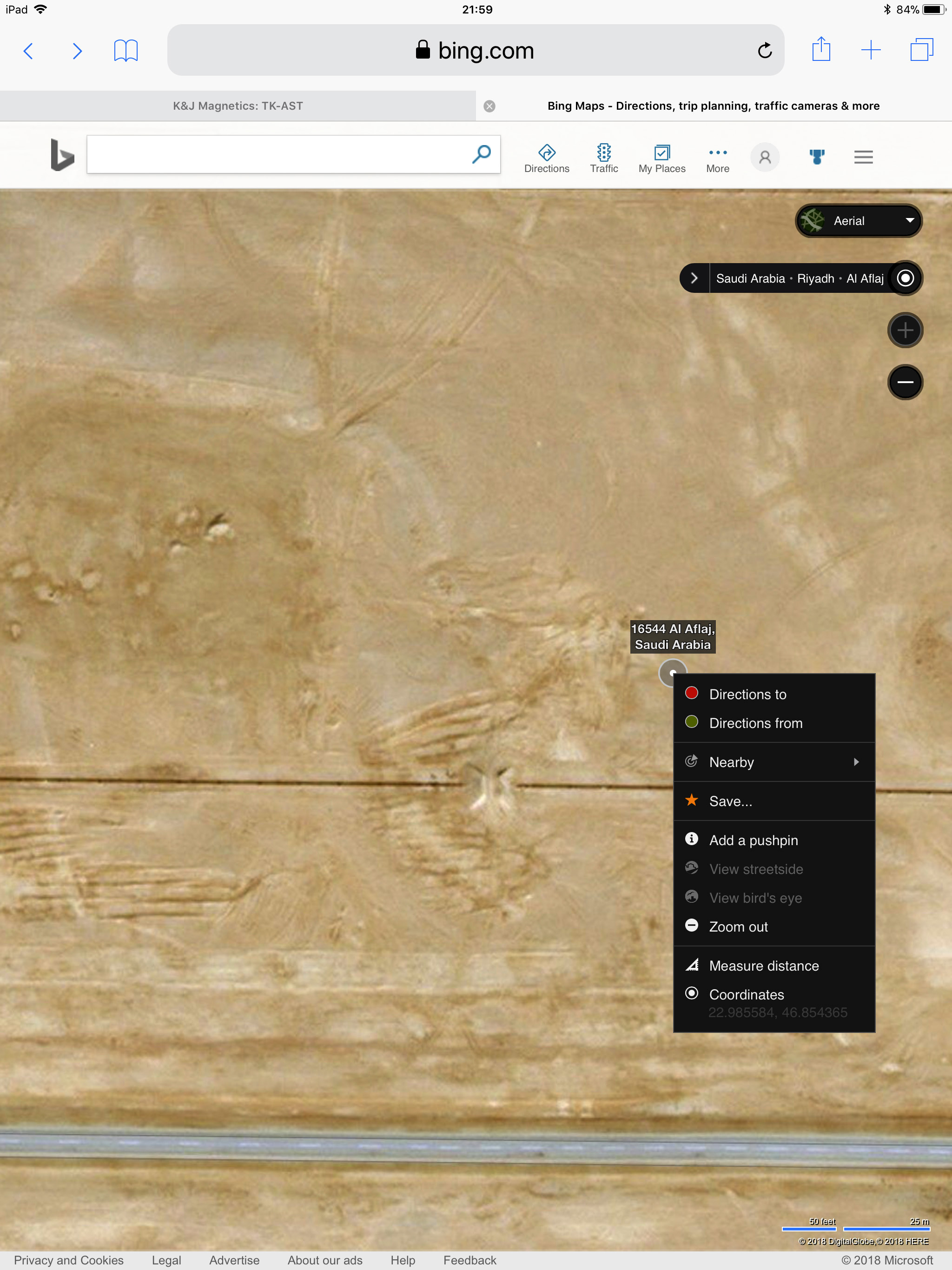Open the user account sign-in icon
952x1270 pixels.
click(x=764, y=157)
